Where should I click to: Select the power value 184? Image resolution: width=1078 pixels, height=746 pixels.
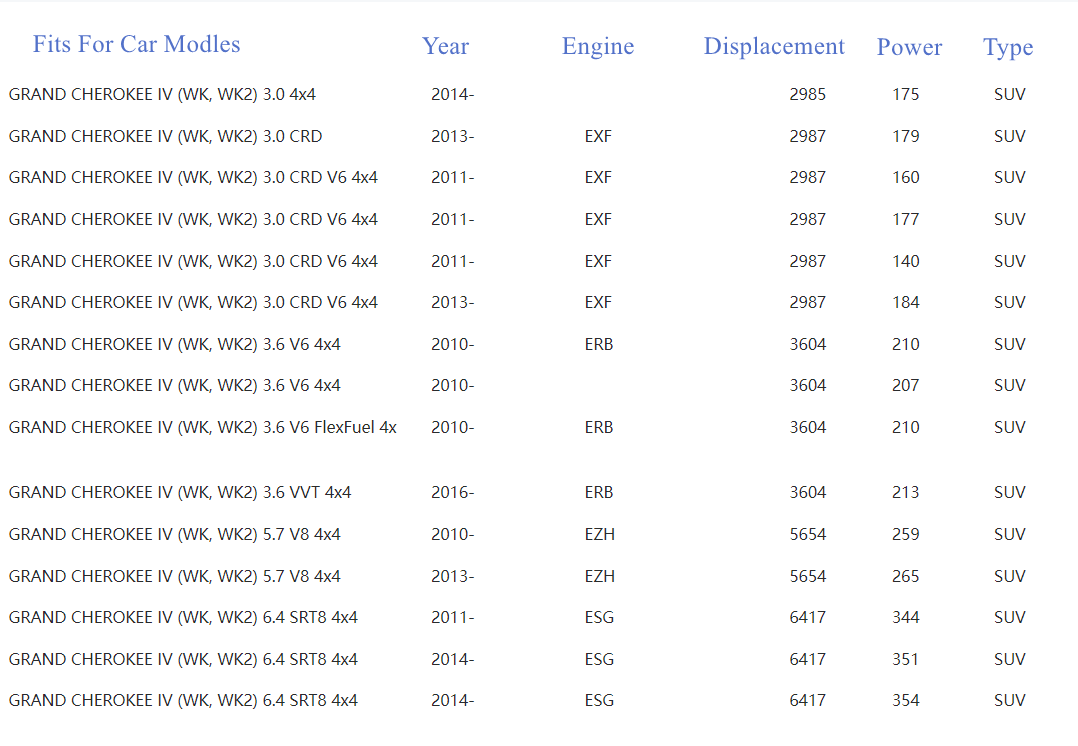(905, 302)
